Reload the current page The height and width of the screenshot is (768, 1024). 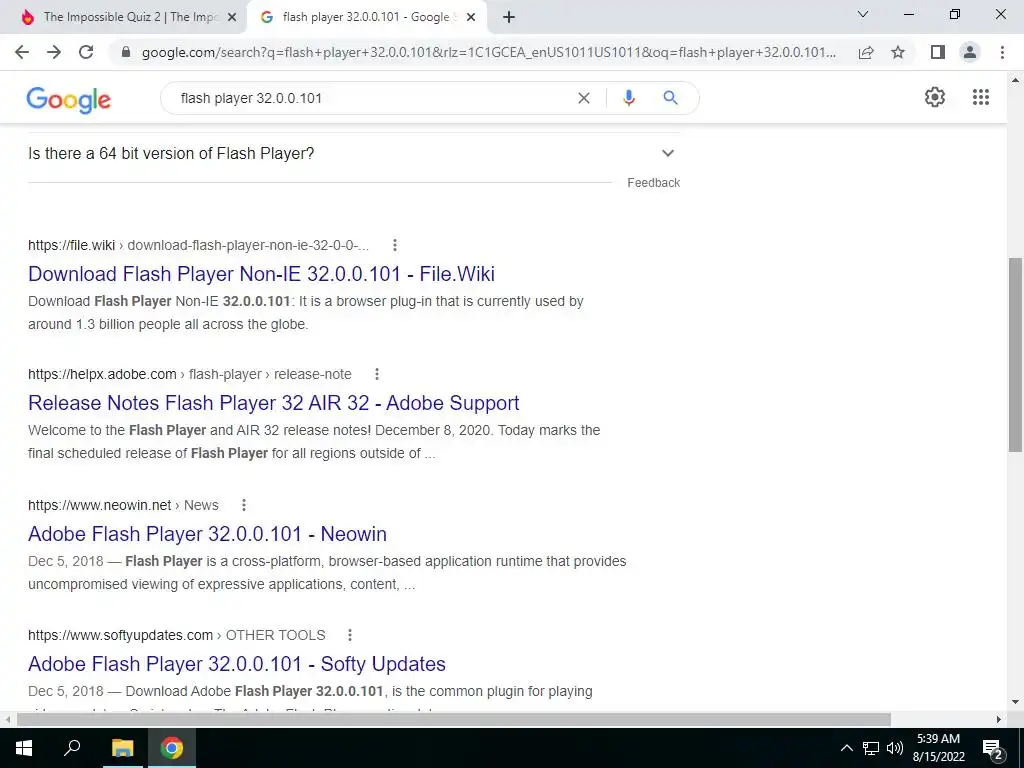pyautogui.click(x=86, y=52)
